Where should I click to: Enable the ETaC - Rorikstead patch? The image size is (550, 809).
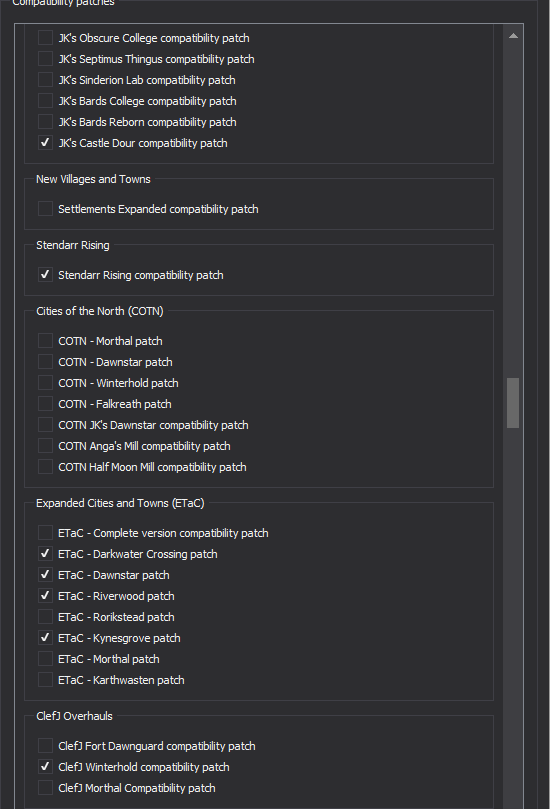(x=45, y=617)
